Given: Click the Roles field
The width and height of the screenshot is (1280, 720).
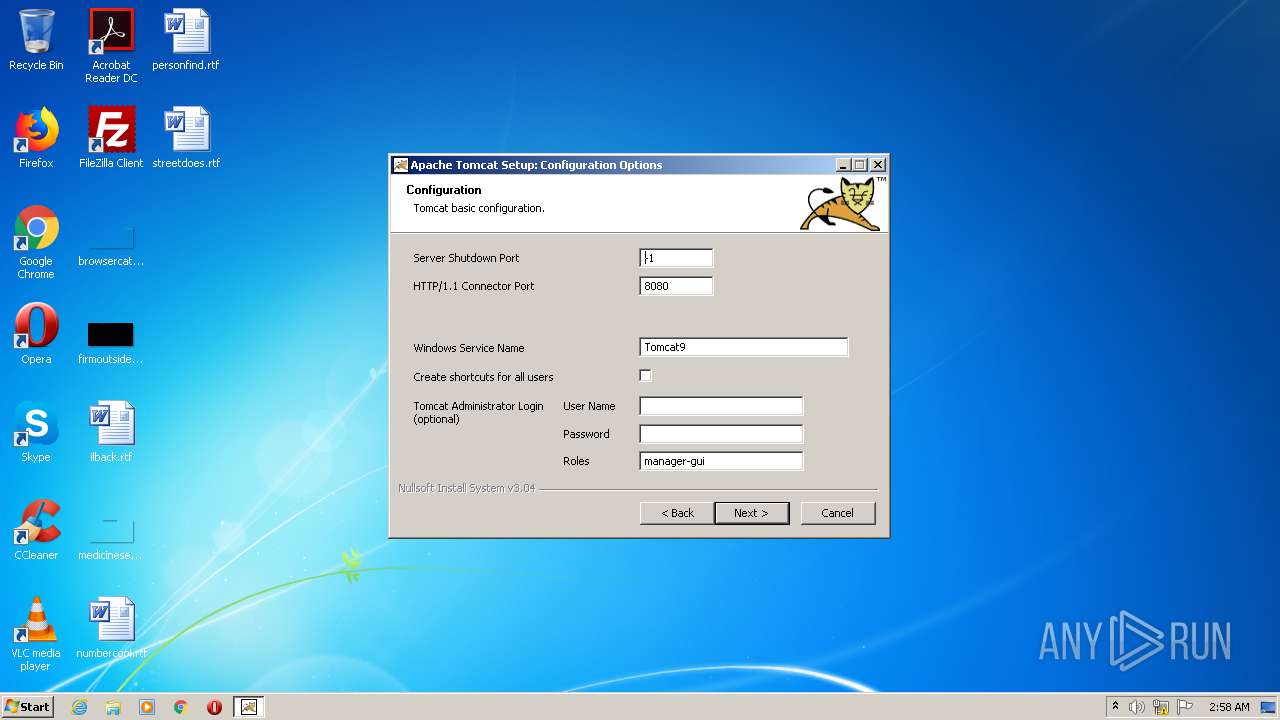Looking at the screenshot, I should (x=721, y=461).
